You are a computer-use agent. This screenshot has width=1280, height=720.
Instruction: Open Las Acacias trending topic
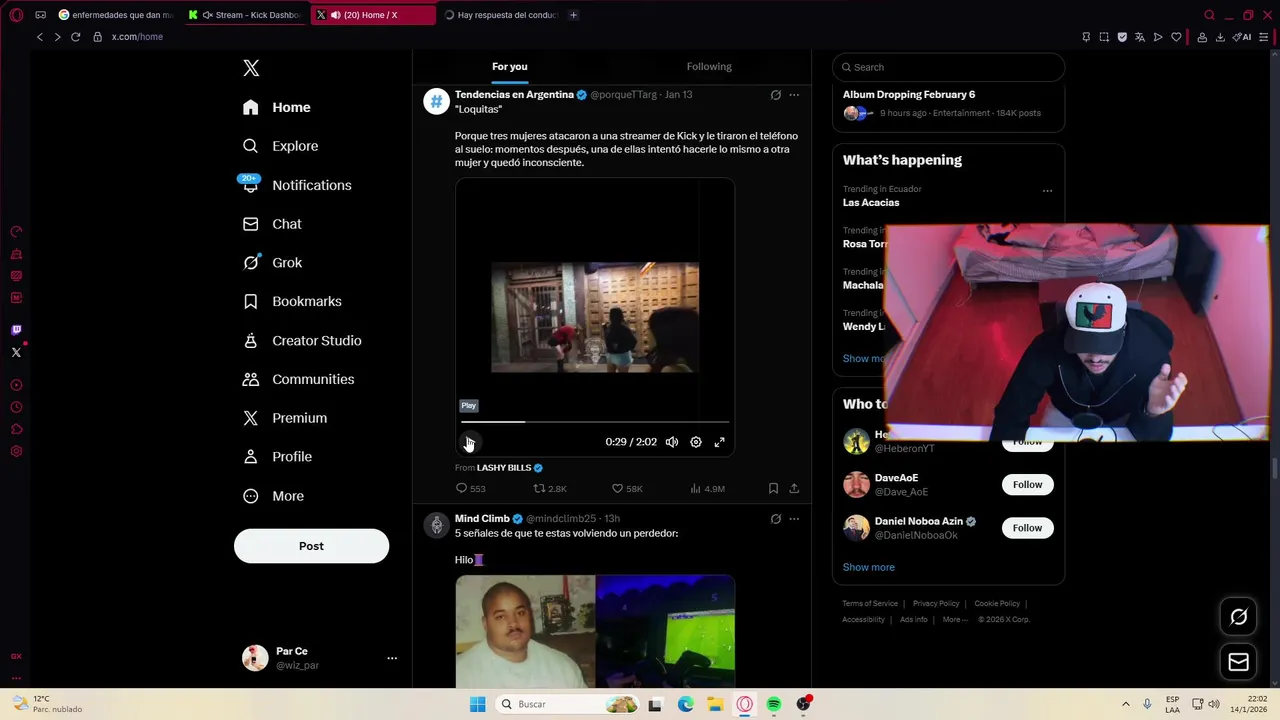point(871,203)
